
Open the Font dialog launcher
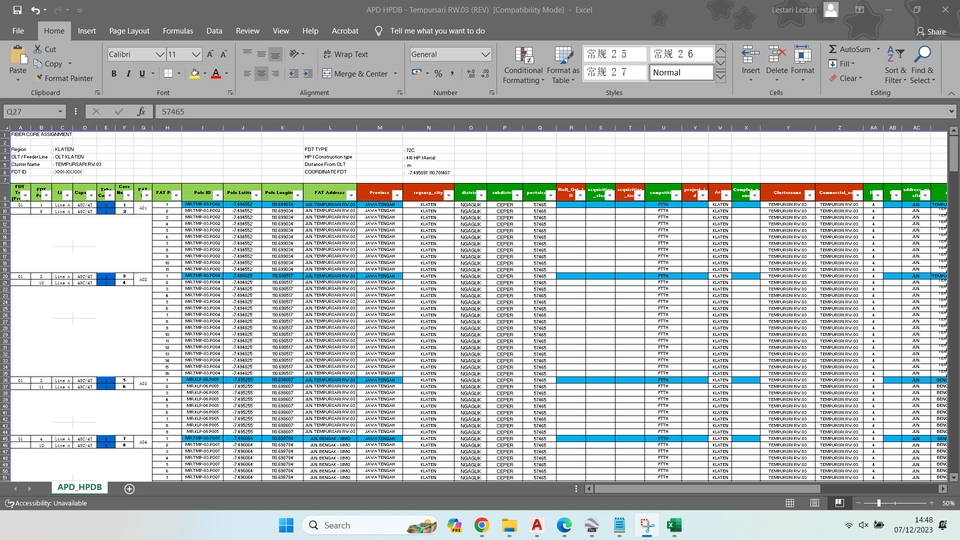tap(230, 92)
